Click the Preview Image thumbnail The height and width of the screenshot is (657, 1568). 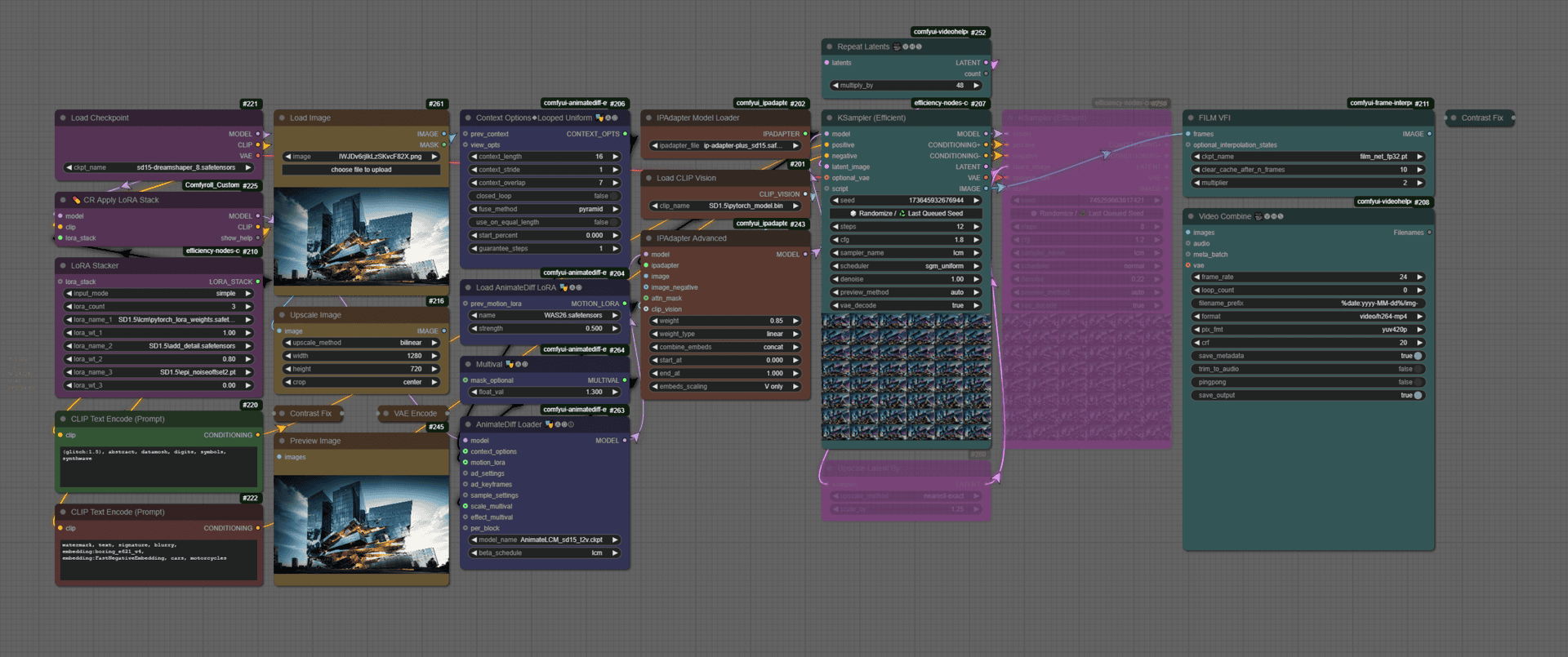361,524
